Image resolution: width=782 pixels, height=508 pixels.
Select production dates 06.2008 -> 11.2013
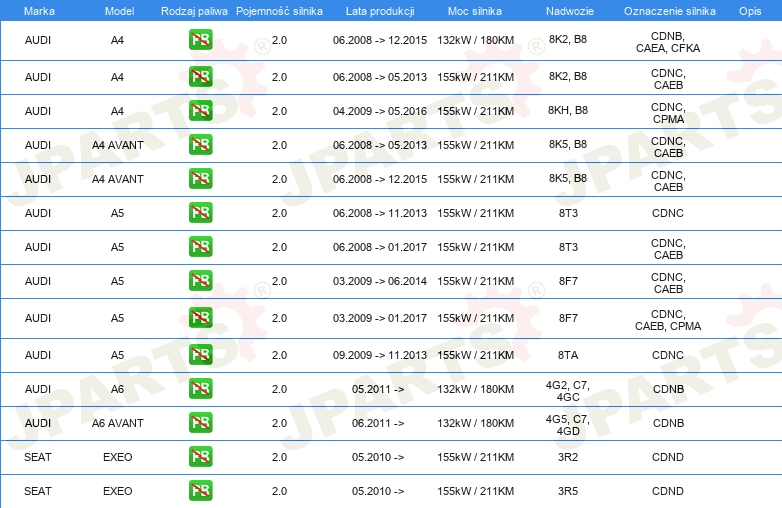pos(380,213)
